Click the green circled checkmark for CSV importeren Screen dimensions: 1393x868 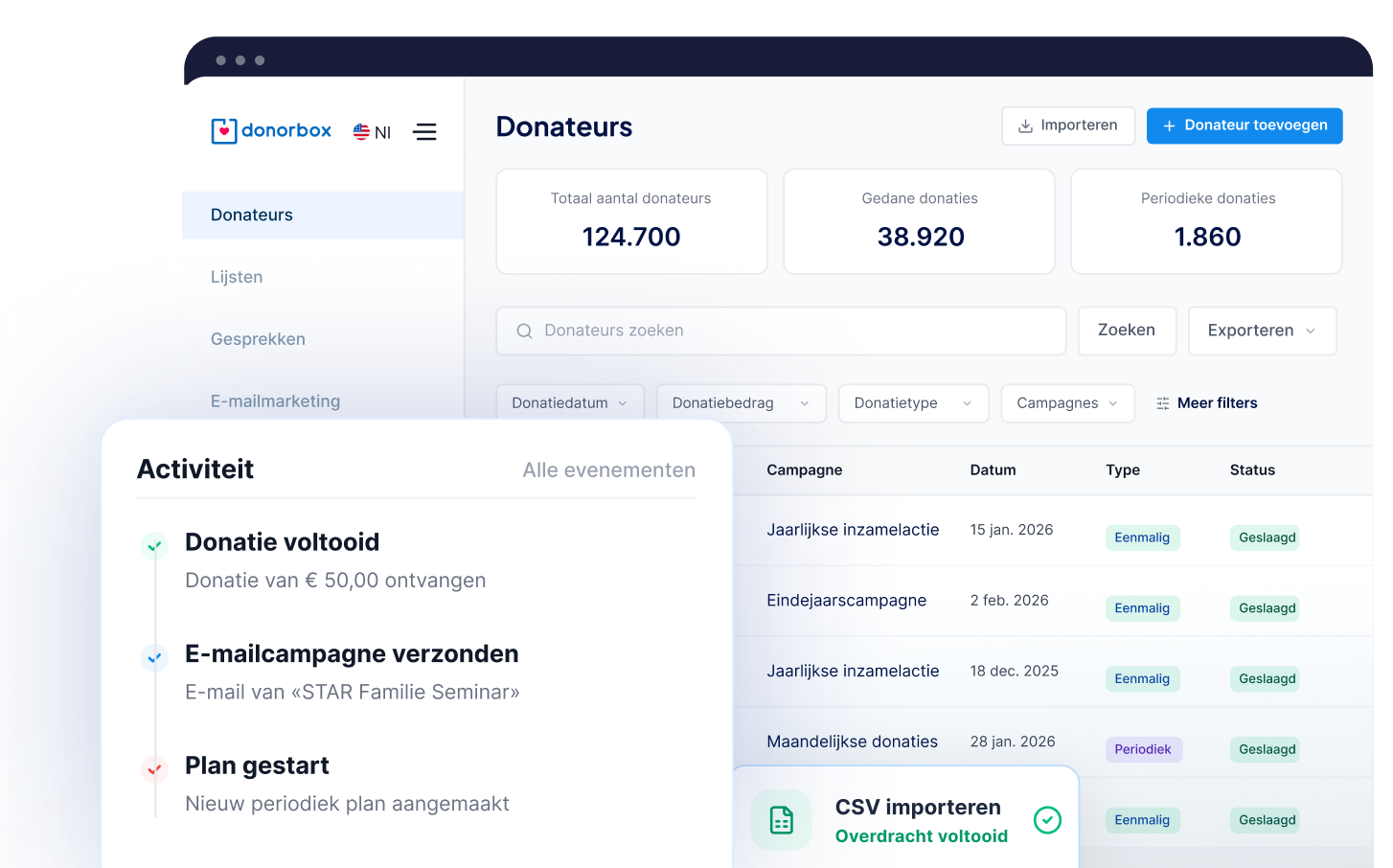click(1047, 820)
